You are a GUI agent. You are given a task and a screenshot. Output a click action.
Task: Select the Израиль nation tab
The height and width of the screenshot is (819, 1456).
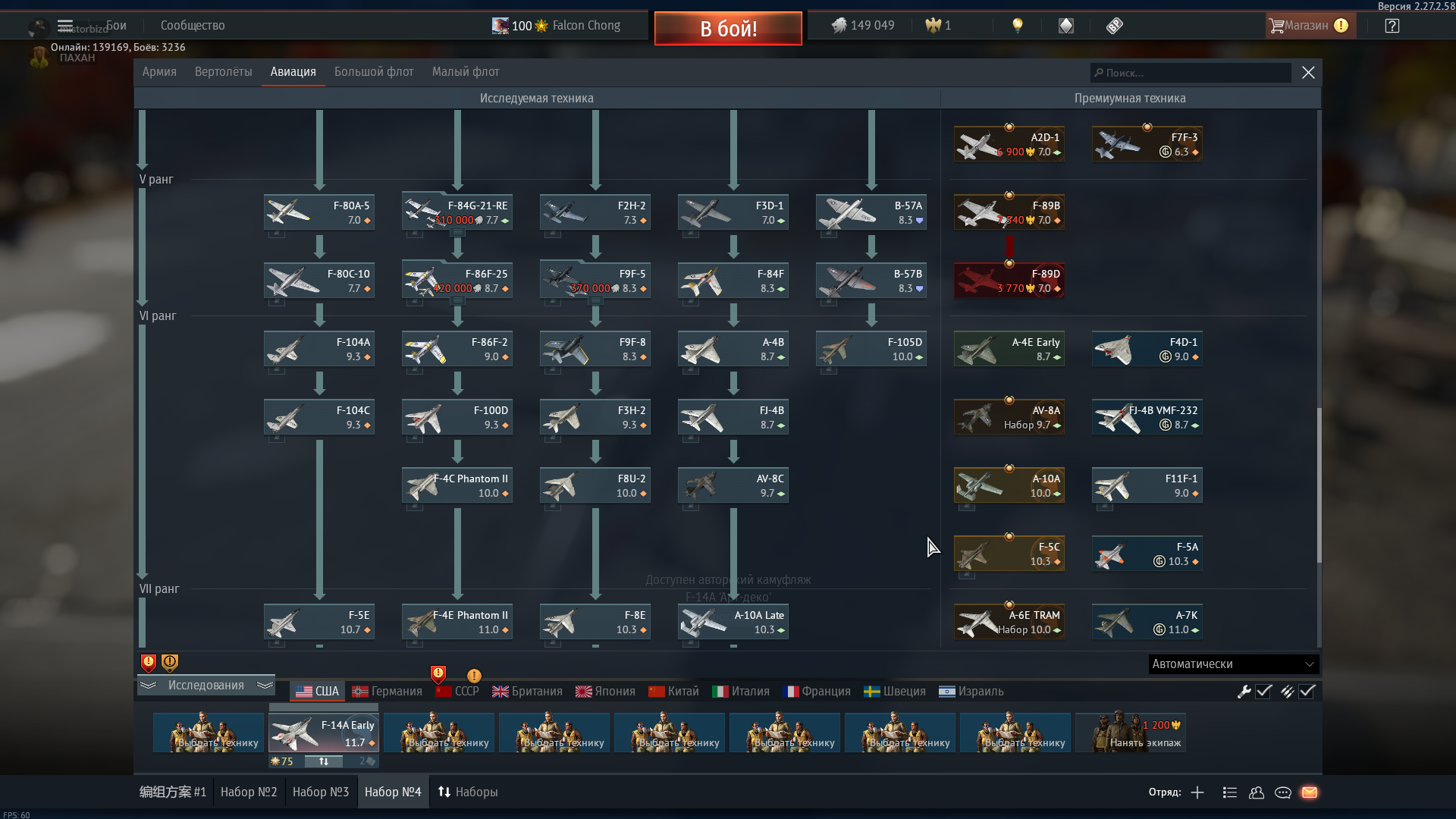pos(971,691)
